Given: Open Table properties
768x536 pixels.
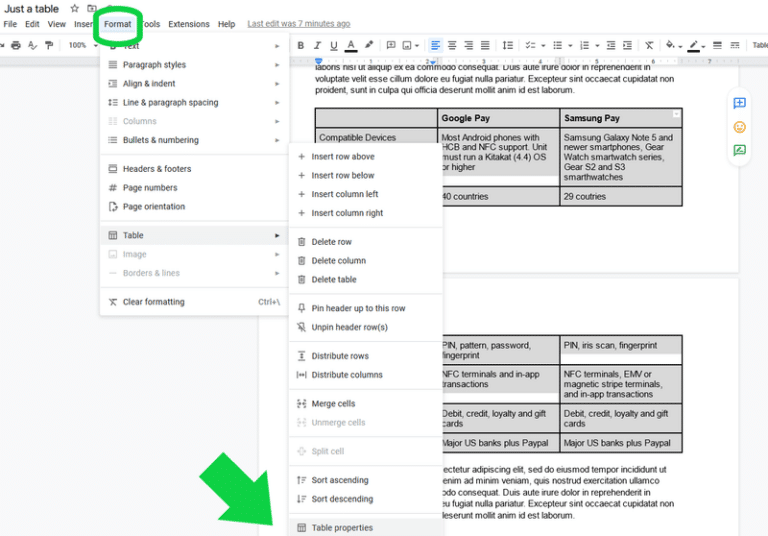Looking at the screenshot, I should pyautogui.click(x=366, y=528).
